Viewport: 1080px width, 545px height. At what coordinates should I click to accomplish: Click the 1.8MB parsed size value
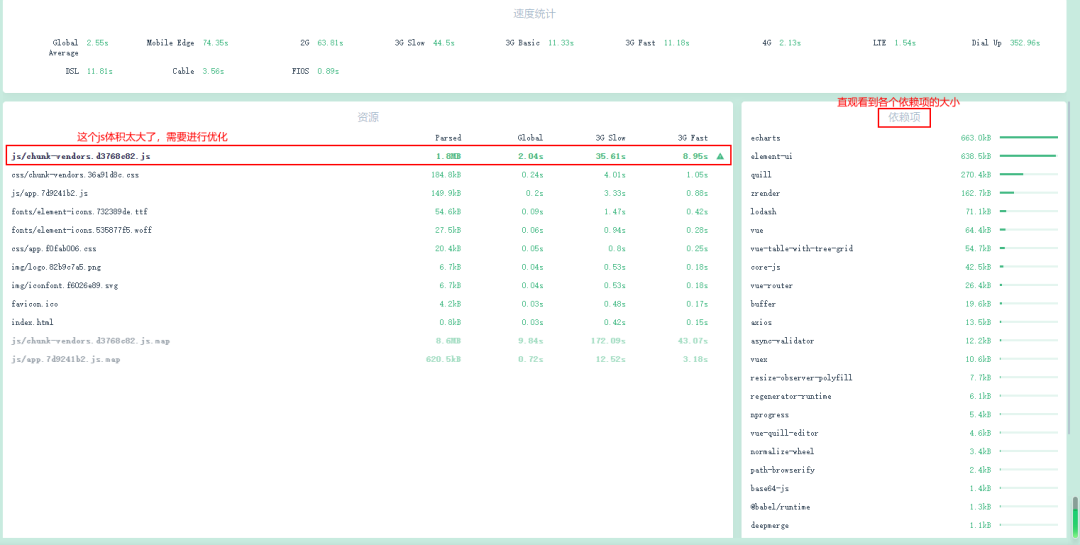pos(448,156)
